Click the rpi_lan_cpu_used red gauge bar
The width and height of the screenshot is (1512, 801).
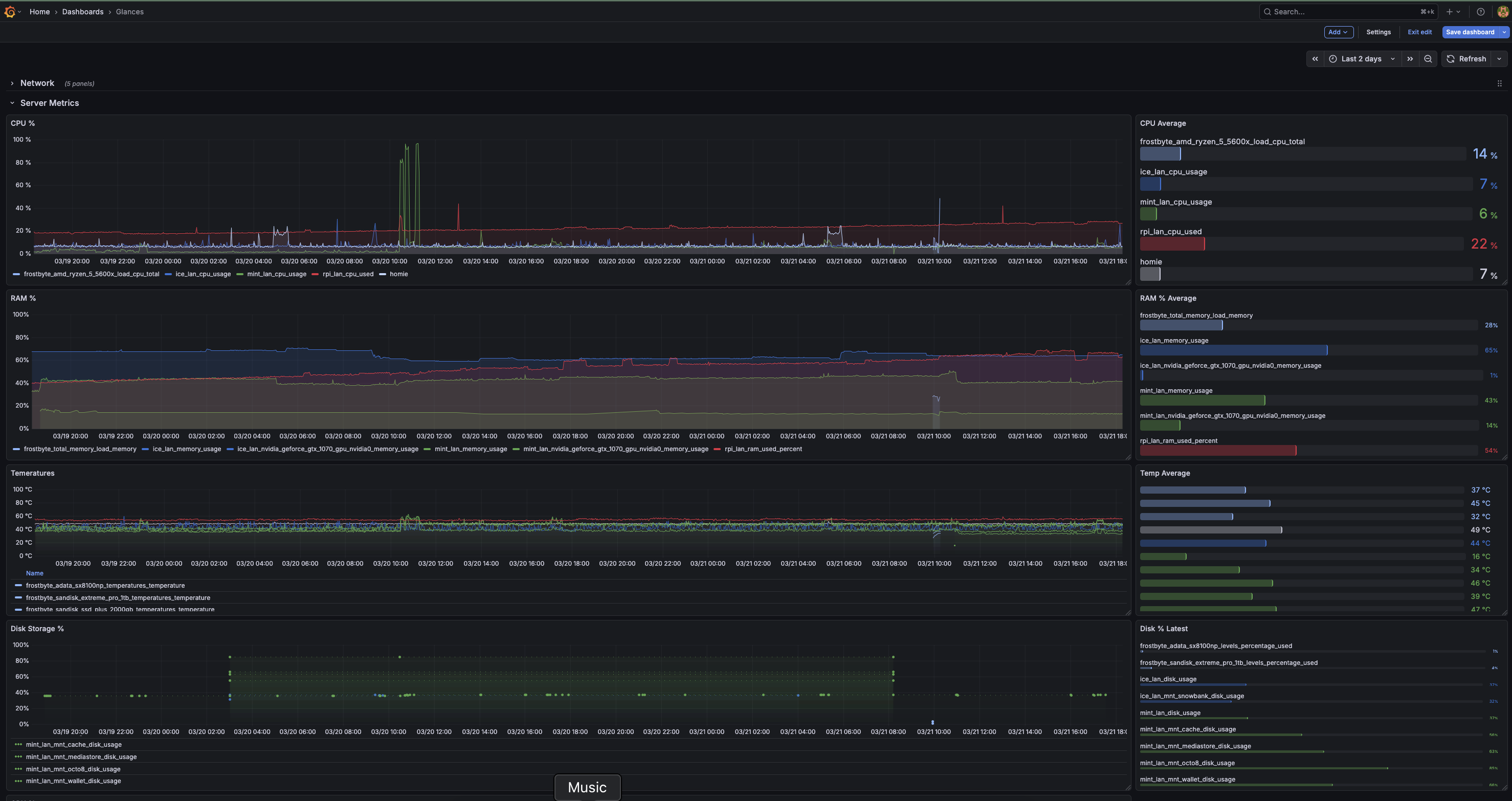coord(1172,244)
